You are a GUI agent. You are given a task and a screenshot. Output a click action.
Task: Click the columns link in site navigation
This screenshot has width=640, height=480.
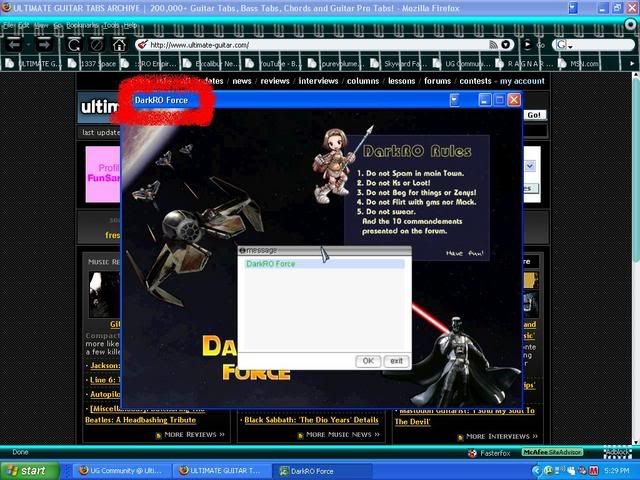pyautogui.click(x=363, y=81)
